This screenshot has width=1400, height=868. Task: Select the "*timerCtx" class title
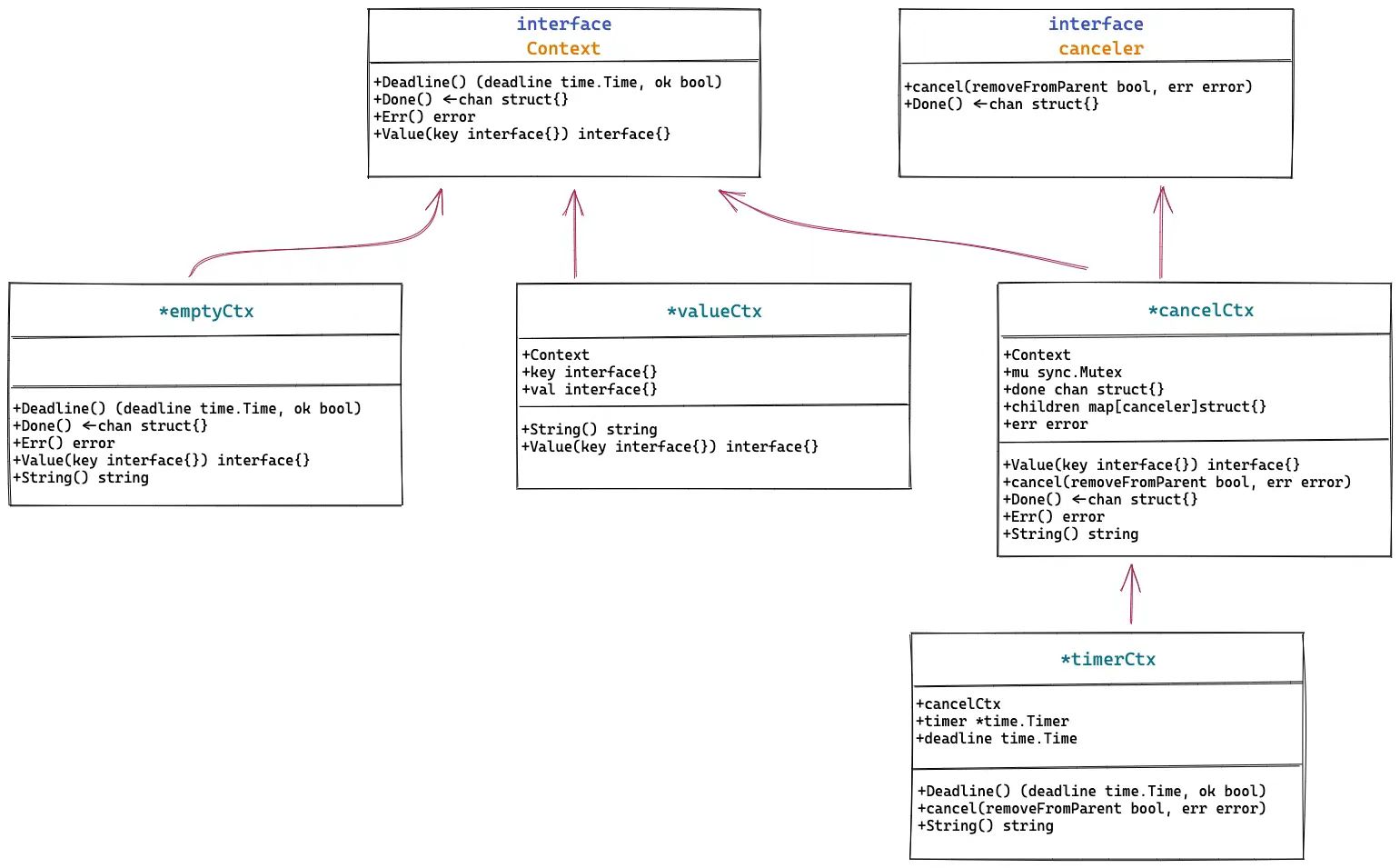click(1107, 660)
